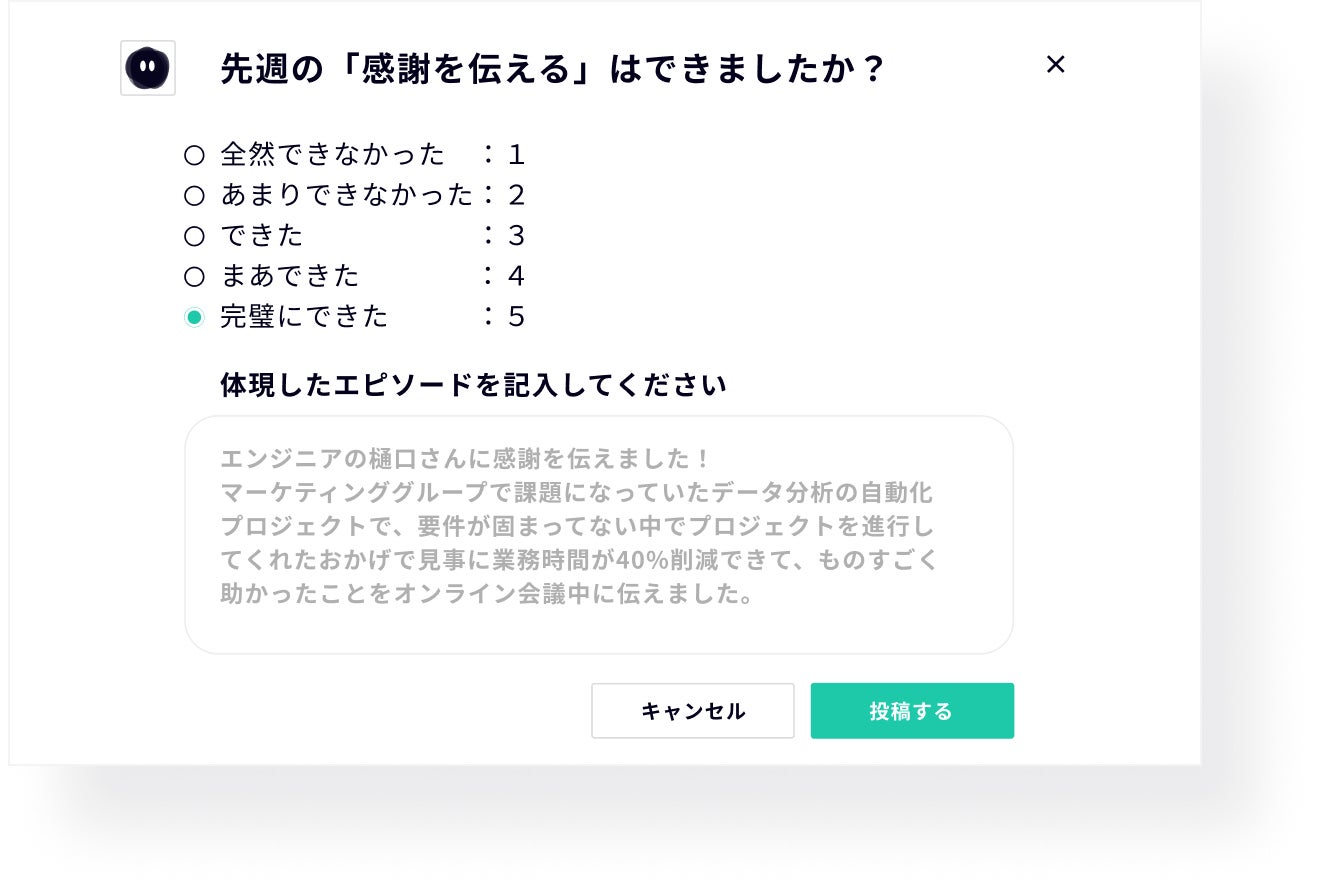The height and width of the screenshot is (894, 1322).
Task: Click the score number 3 beside できた
Action: [516, 236]
